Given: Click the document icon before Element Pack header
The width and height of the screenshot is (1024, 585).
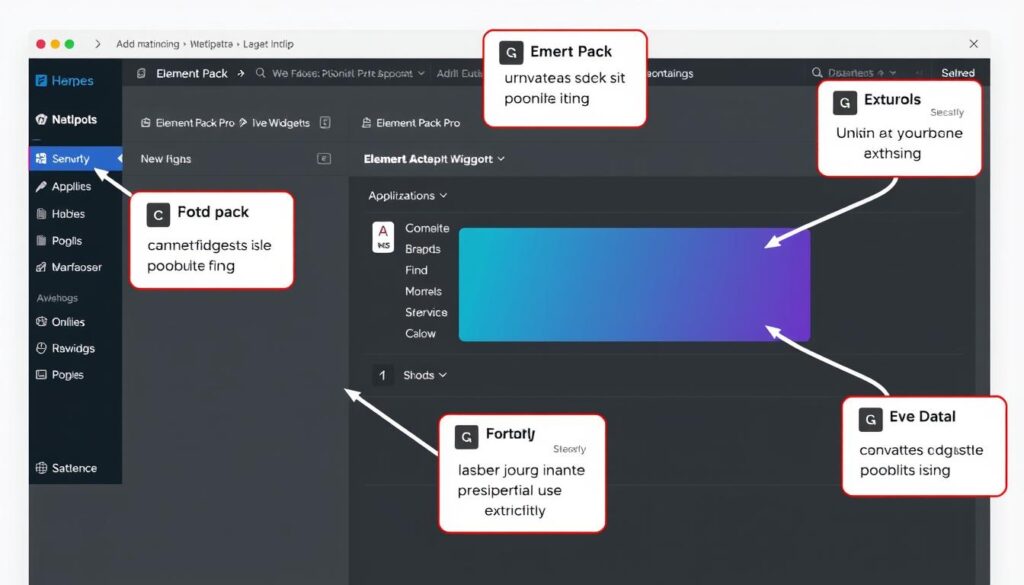Looking at the screenshot, I should coord(141,74).
